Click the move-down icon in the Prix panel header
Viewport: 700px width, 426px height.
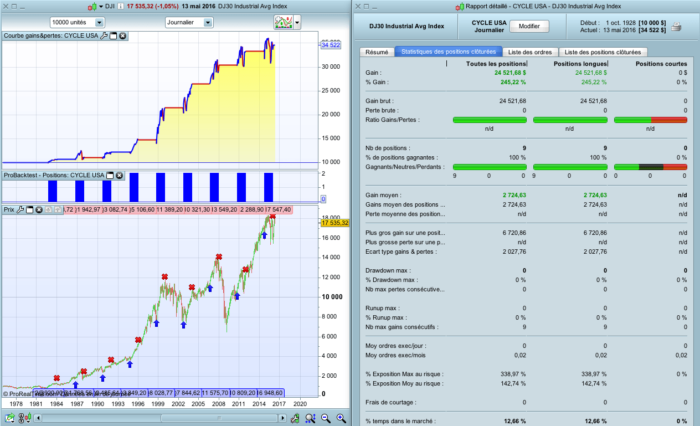(x=57, y=209)
